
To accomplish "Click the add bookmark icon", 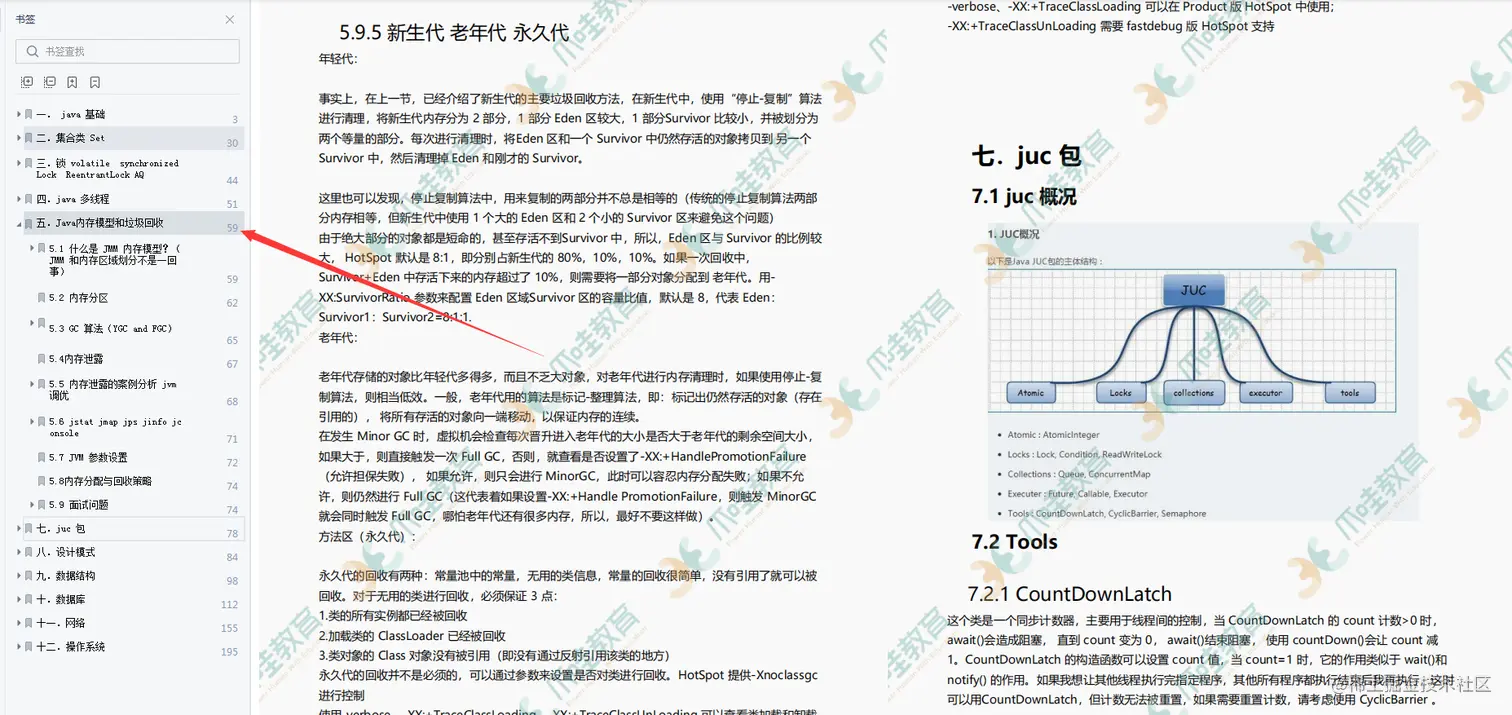I will pos(73,82).
